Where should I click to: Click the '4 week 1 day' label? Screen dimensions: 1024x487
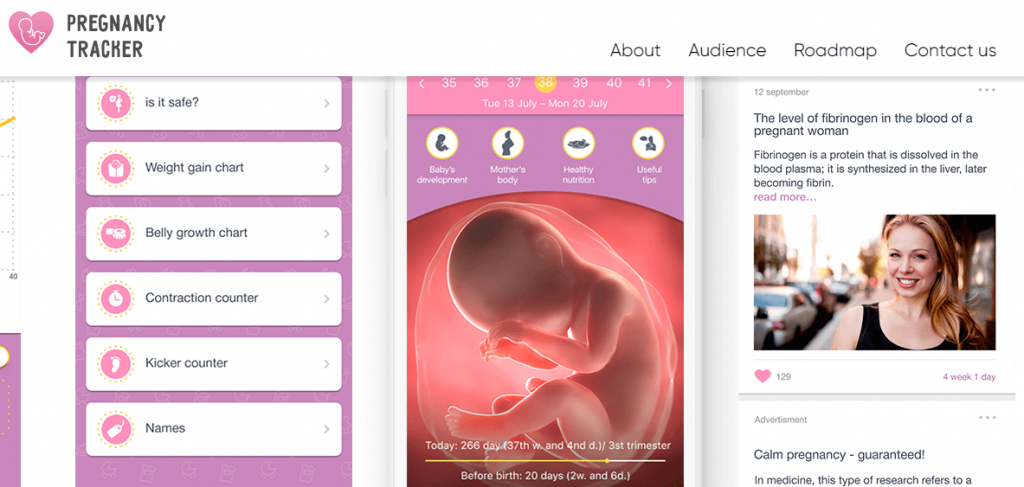point(969,377)
